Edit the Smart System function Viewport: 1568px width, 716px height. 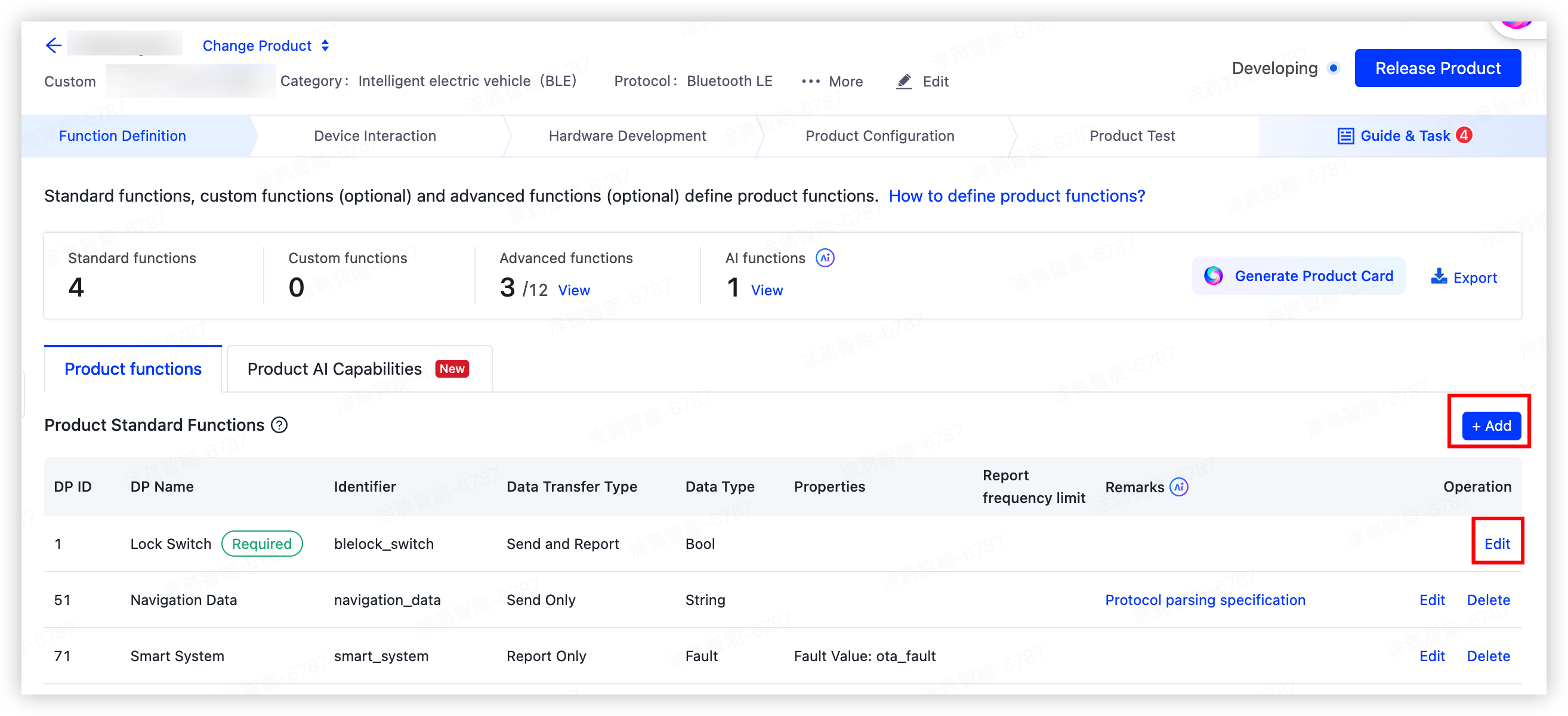tap(1431, 656)
